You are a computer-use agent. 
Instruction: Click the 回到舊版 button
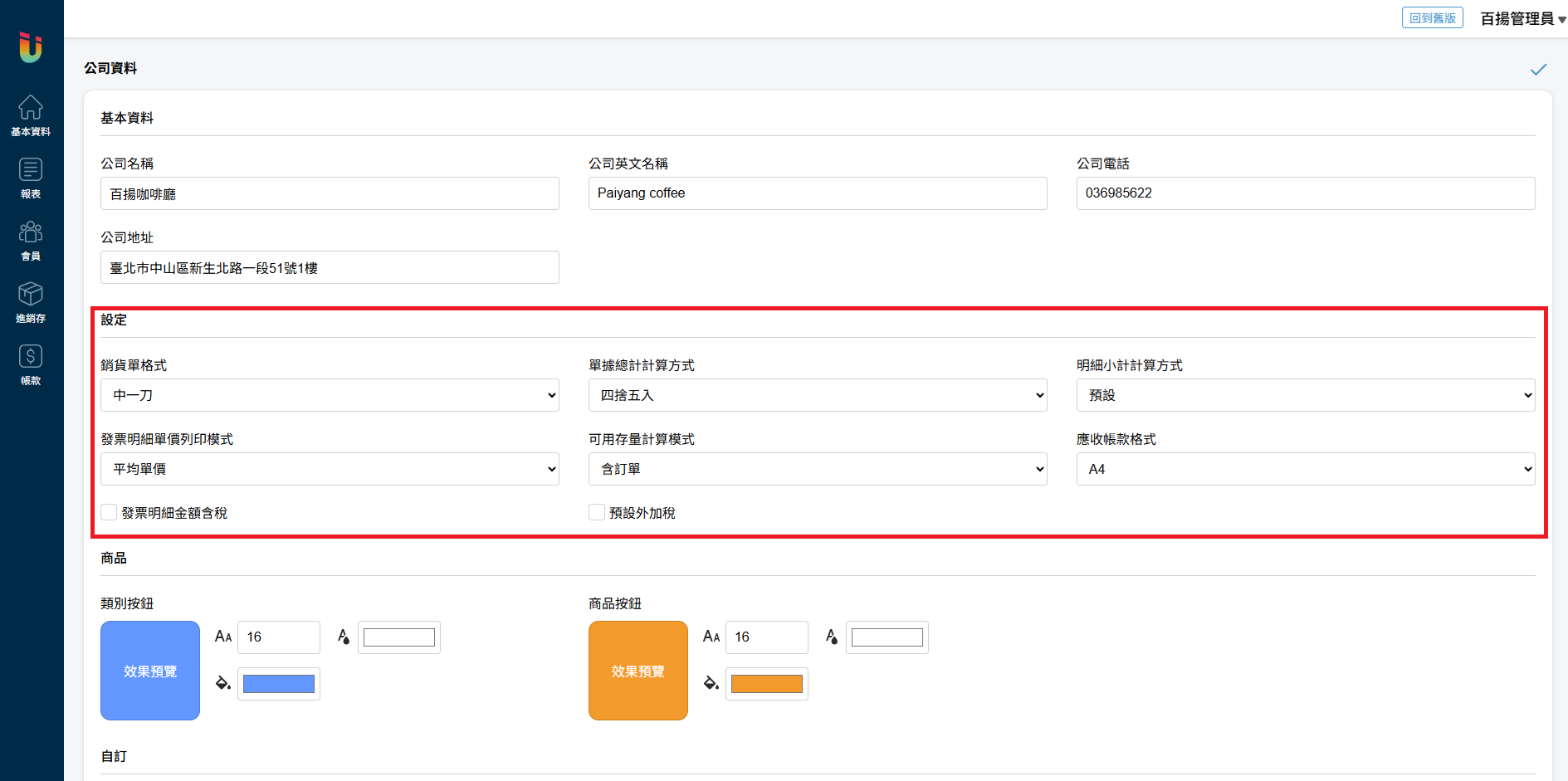coord(1432,18)
